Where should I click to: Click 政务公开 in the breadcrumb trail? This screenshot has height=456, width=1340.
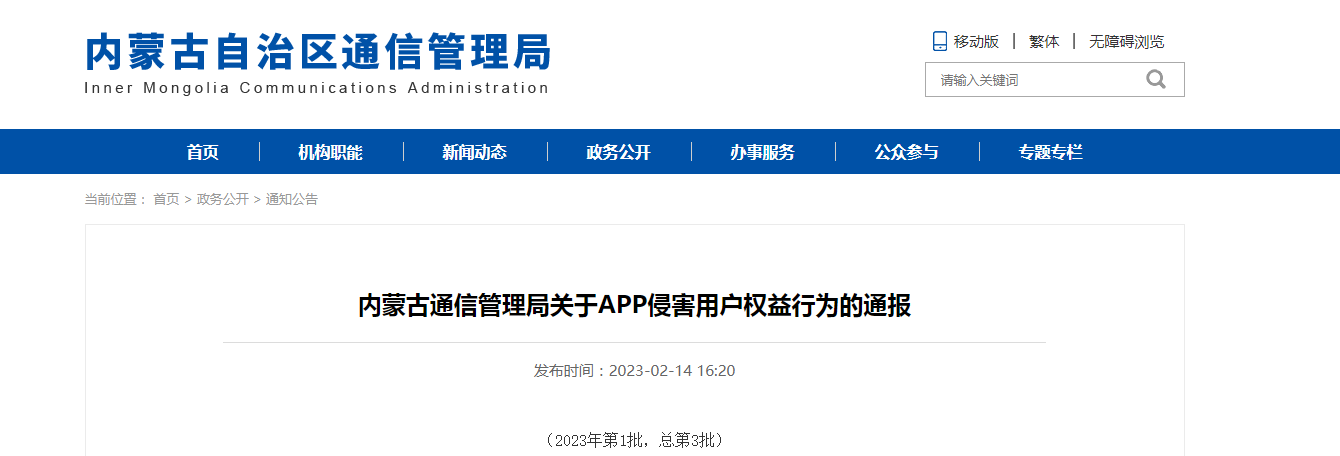coord(222,199)
